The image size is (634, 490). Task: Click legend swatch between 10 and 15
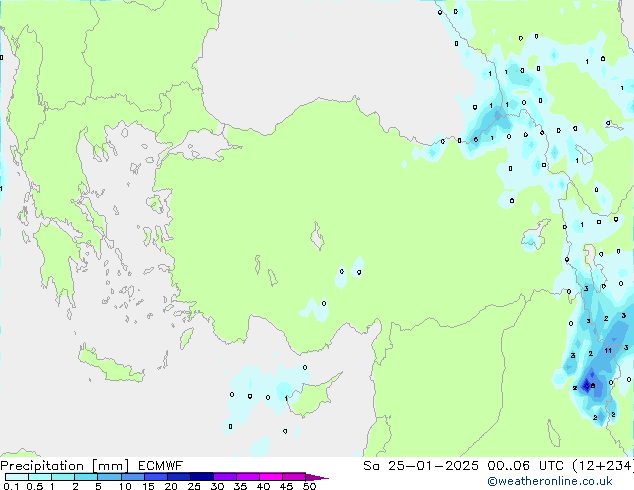(x=134, y=477)
